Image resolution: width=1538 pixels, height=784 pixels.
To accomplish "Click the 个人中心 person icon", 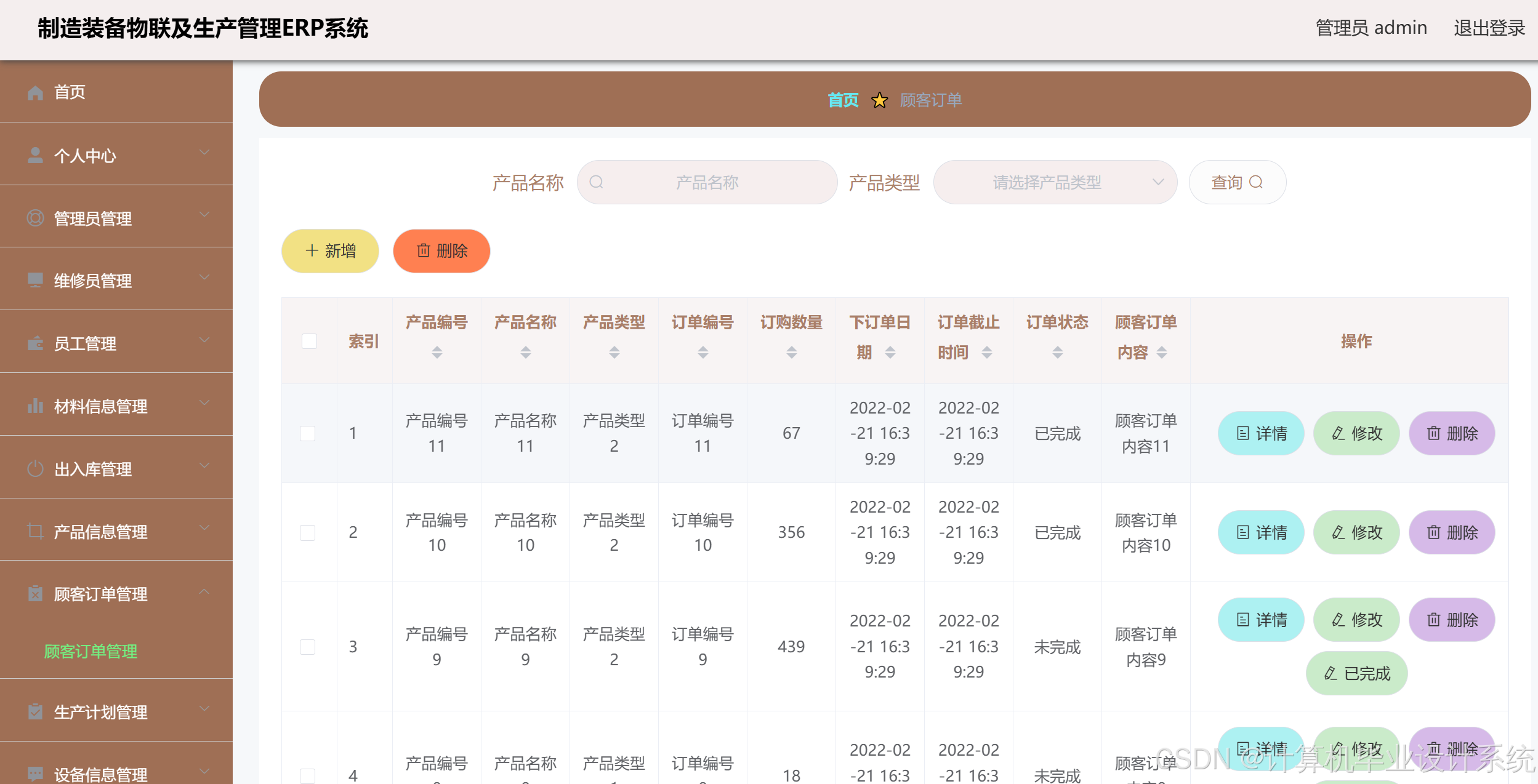I will pos(35,155).
